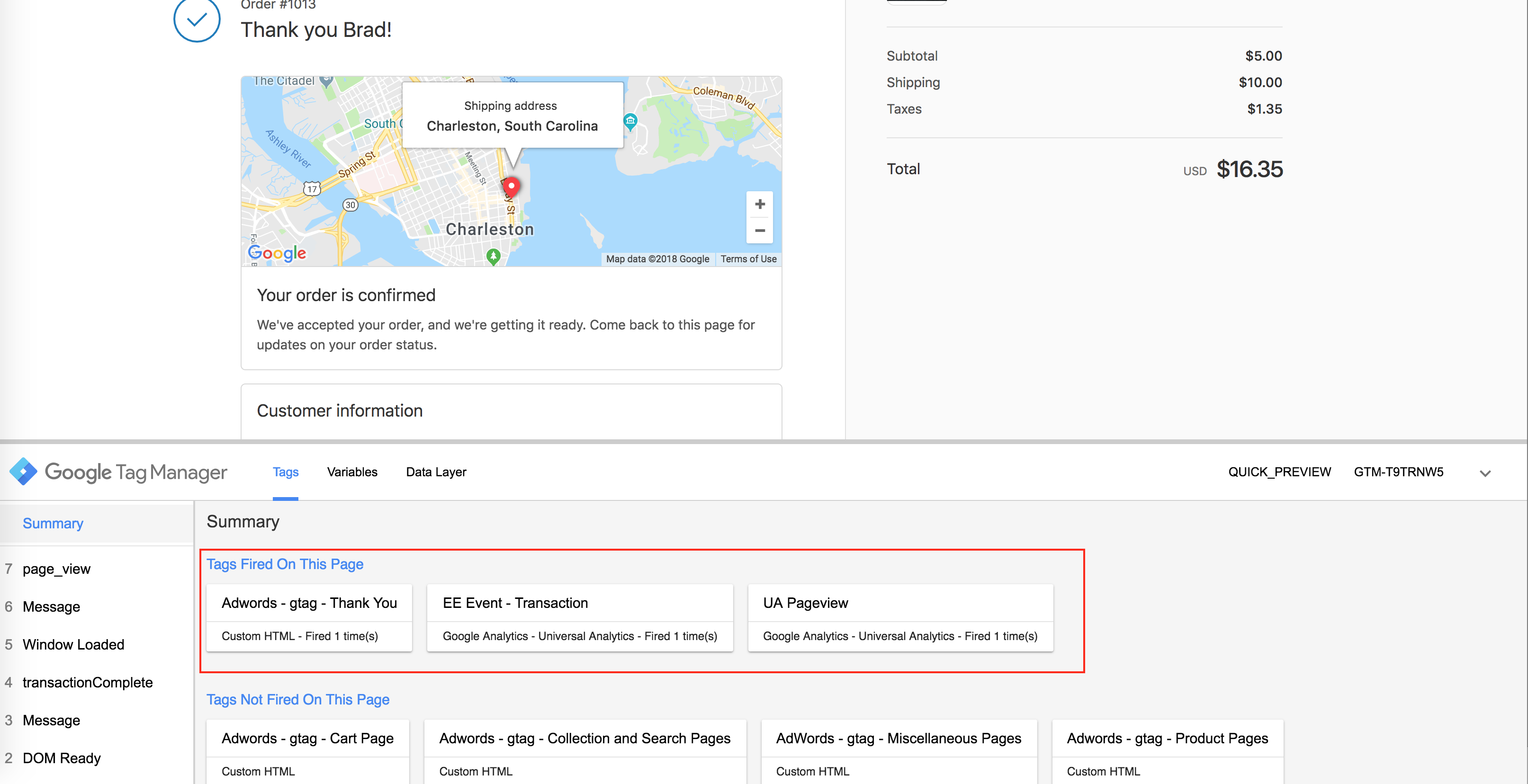Screen dimensions: 1528x784
Task: Click the Shipping address callout on map
Action: 512,116
